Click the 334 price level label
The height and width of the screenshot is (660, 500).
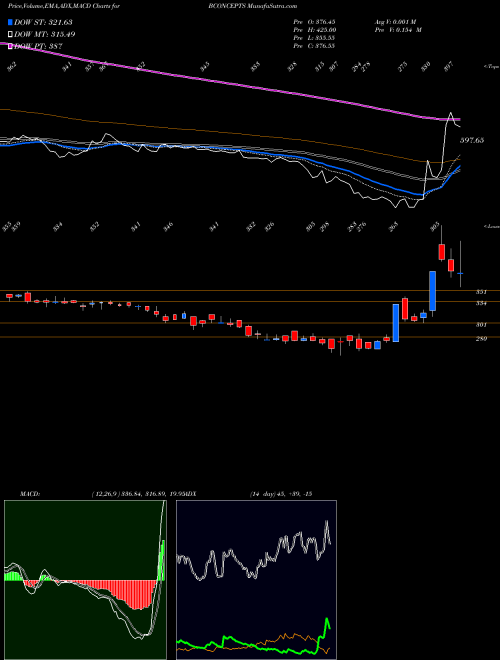(481, 303)
